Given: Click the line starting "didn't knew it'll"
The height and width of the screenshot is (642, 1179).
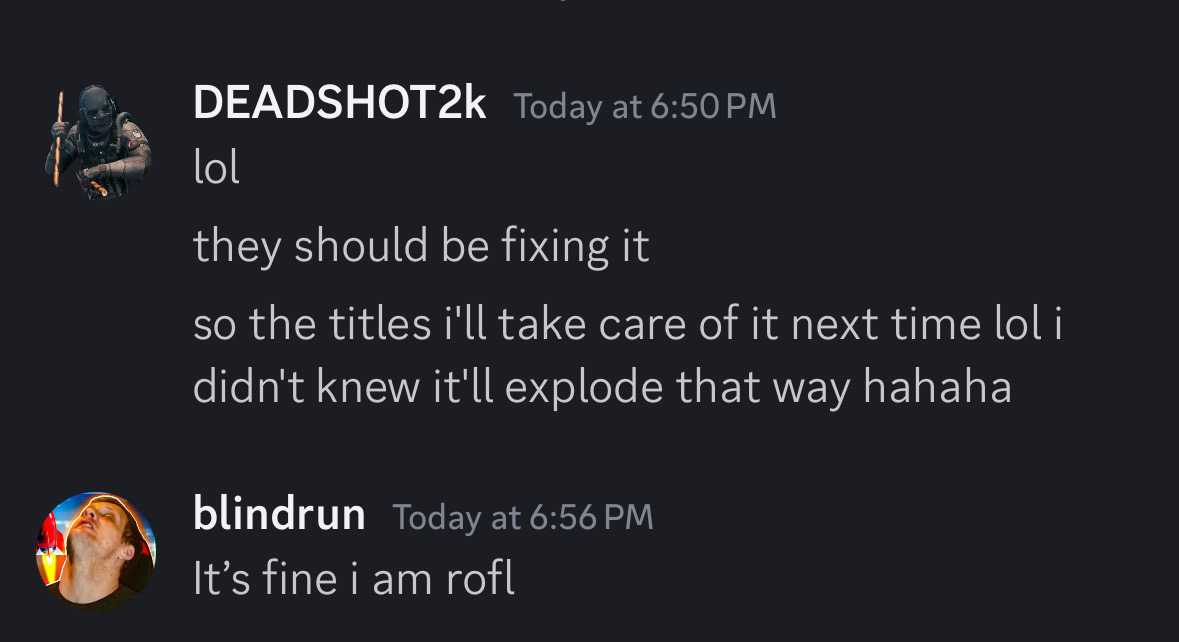Looking at the screenshot, I should [602, 387].
